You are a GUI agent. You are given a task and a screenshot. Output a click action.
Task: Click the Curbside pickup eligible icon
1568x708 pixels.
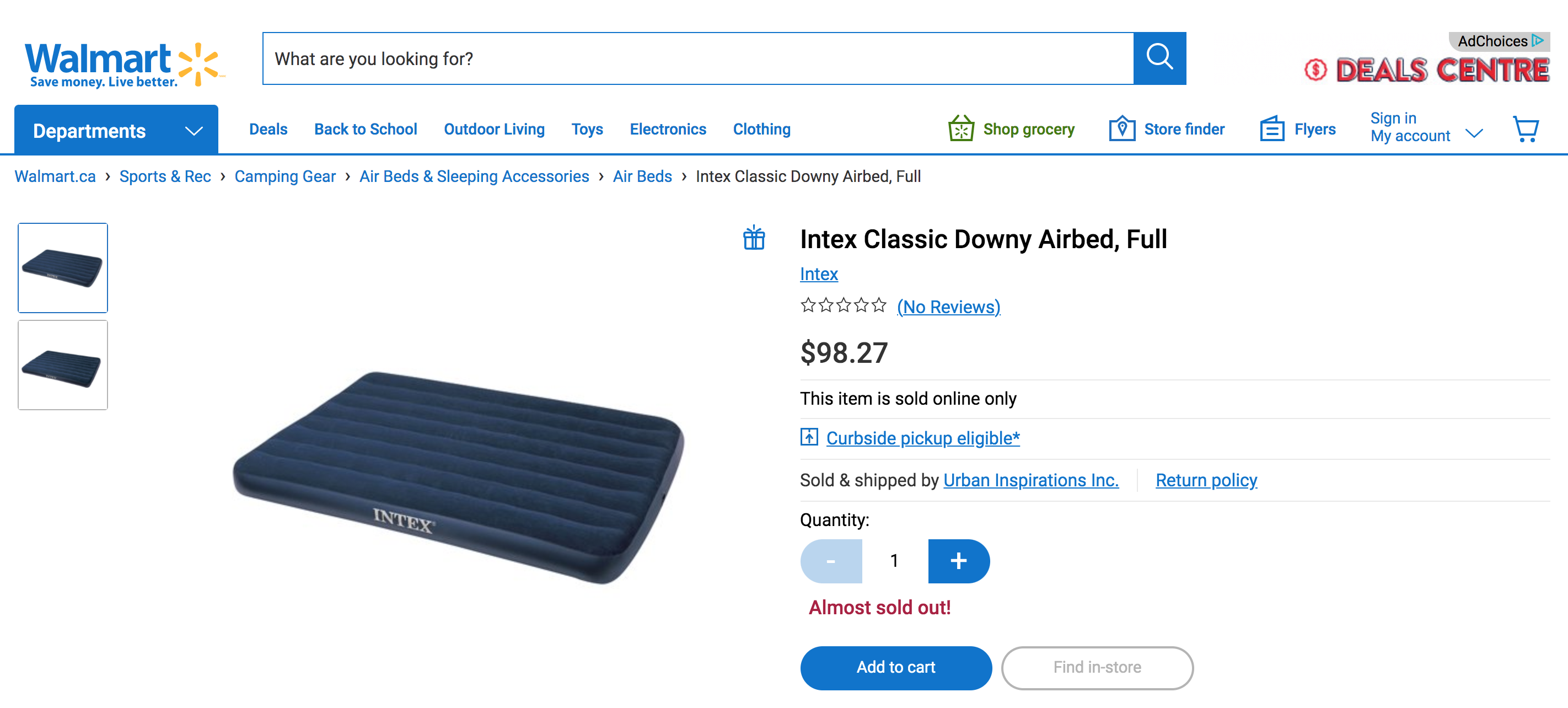point(809,437)
